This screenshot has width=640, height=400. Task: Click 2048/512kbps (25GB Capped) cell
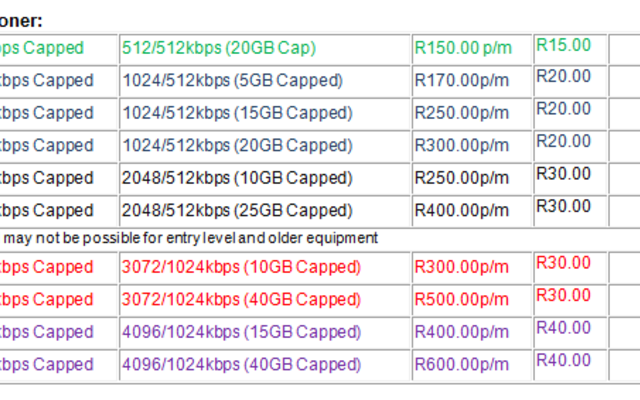(237, 211)
